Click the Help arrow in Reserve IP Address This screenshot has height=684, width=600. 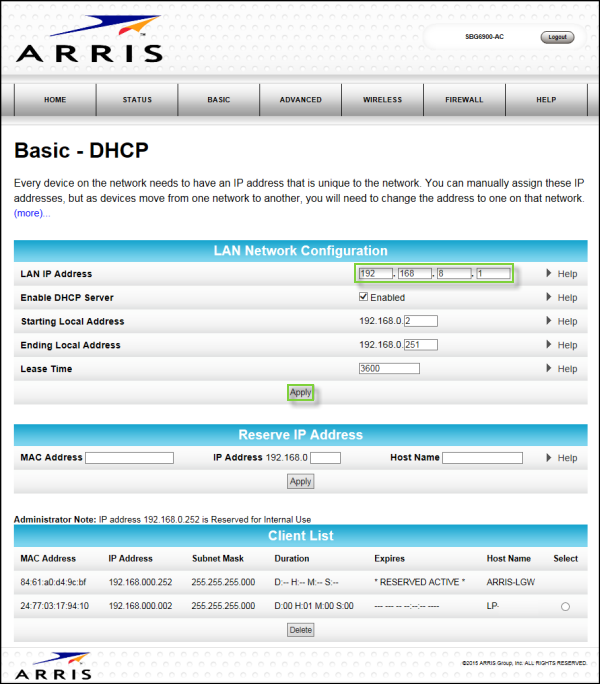pyautogui.click(x=549, y=458)
